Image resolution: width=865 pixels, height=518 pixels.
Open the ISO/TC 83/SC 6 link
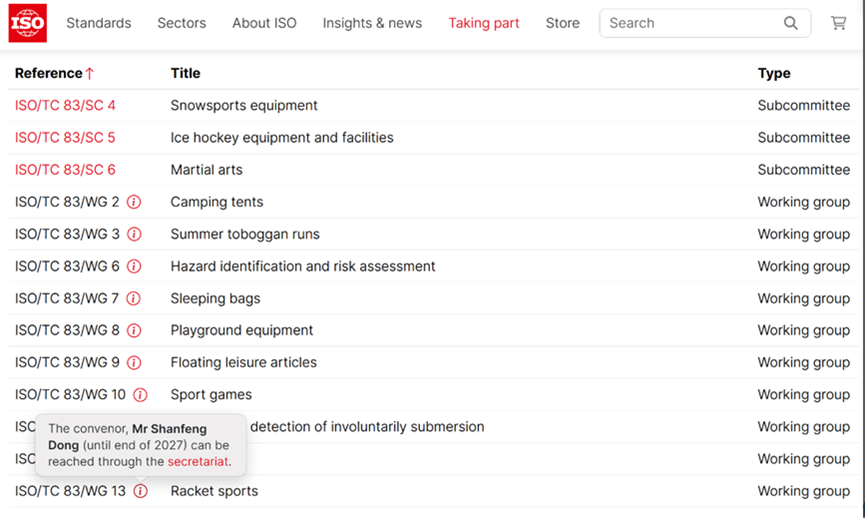(65, 170)
